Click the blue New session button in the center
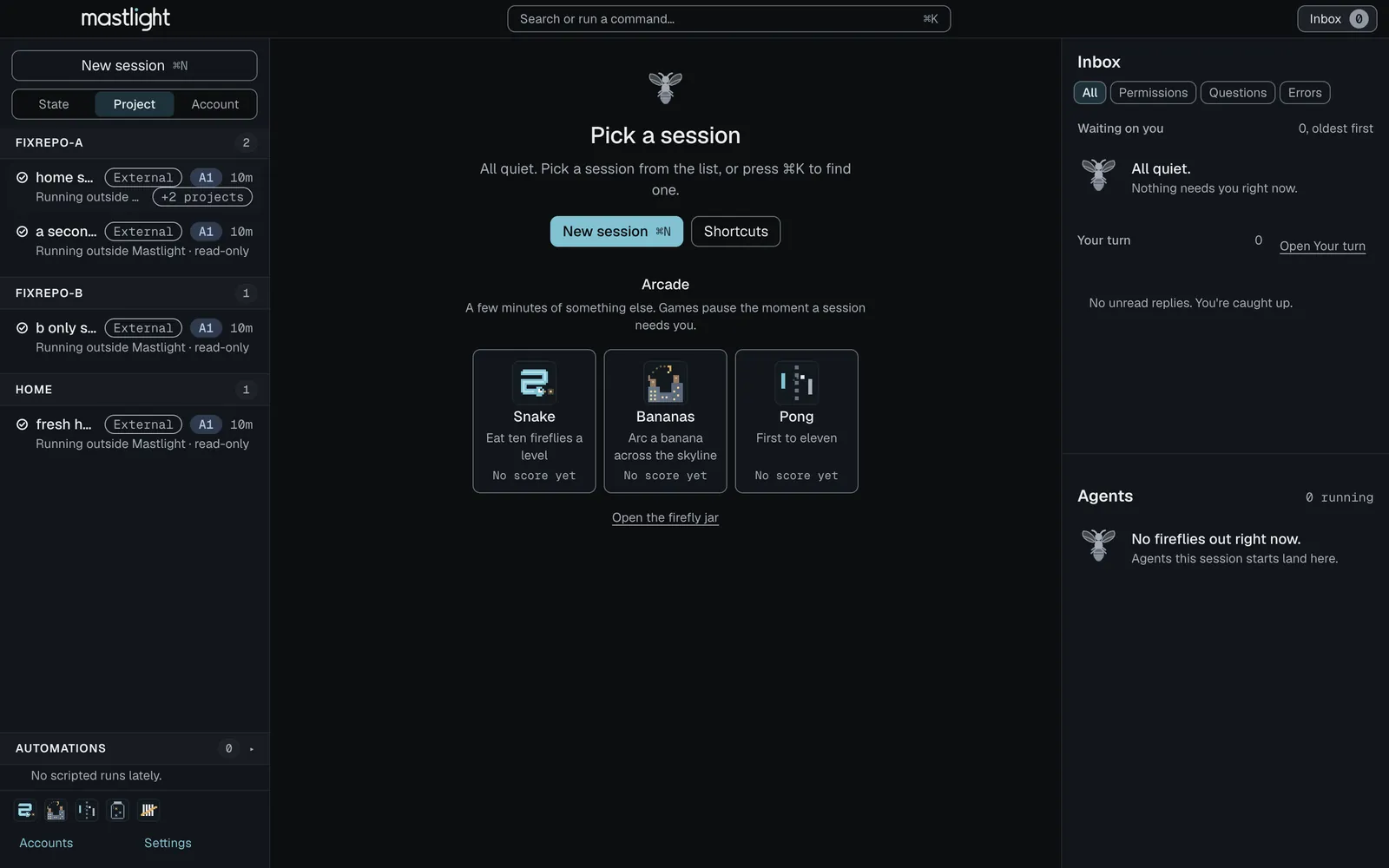 616,232
